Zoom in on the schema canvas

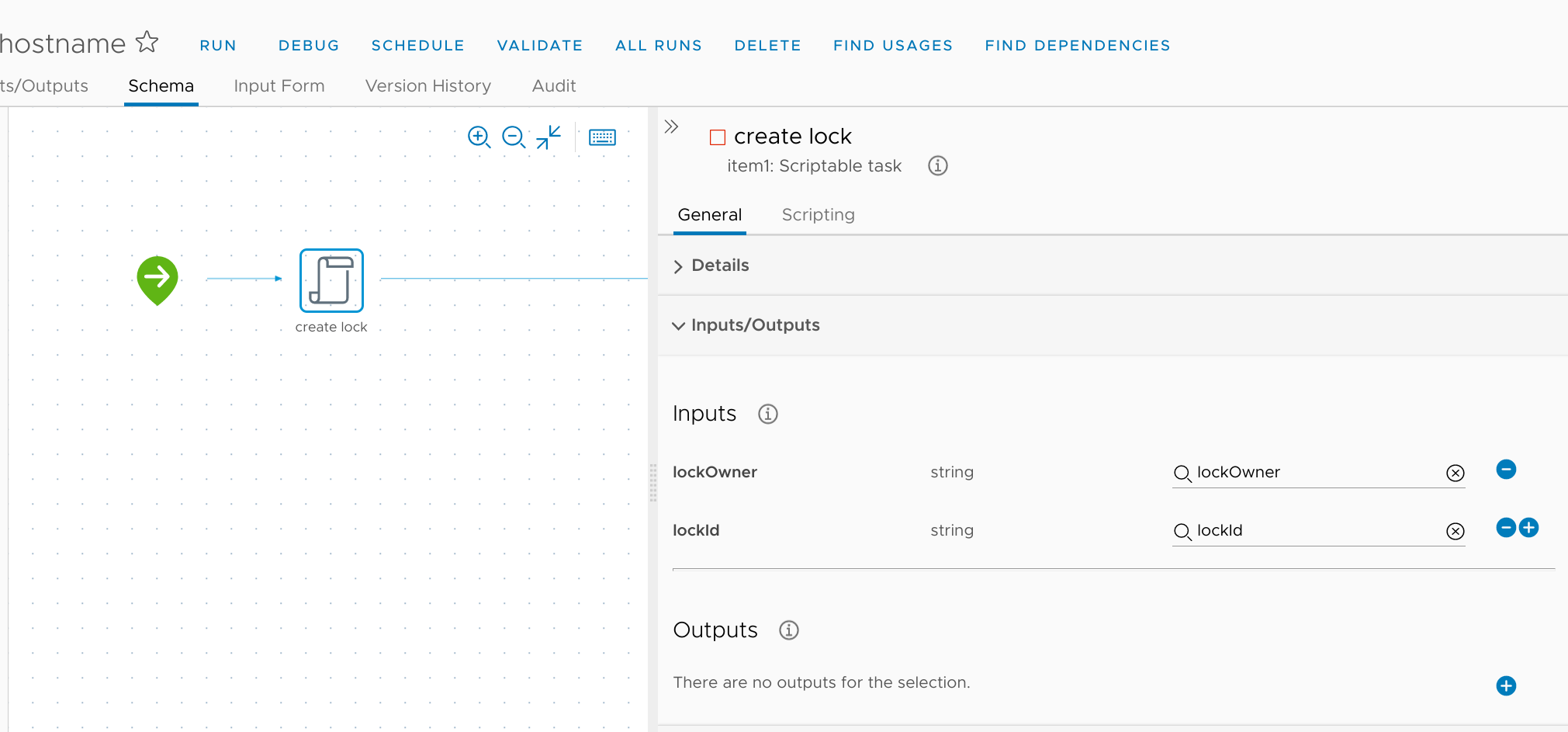pos(479,137)
